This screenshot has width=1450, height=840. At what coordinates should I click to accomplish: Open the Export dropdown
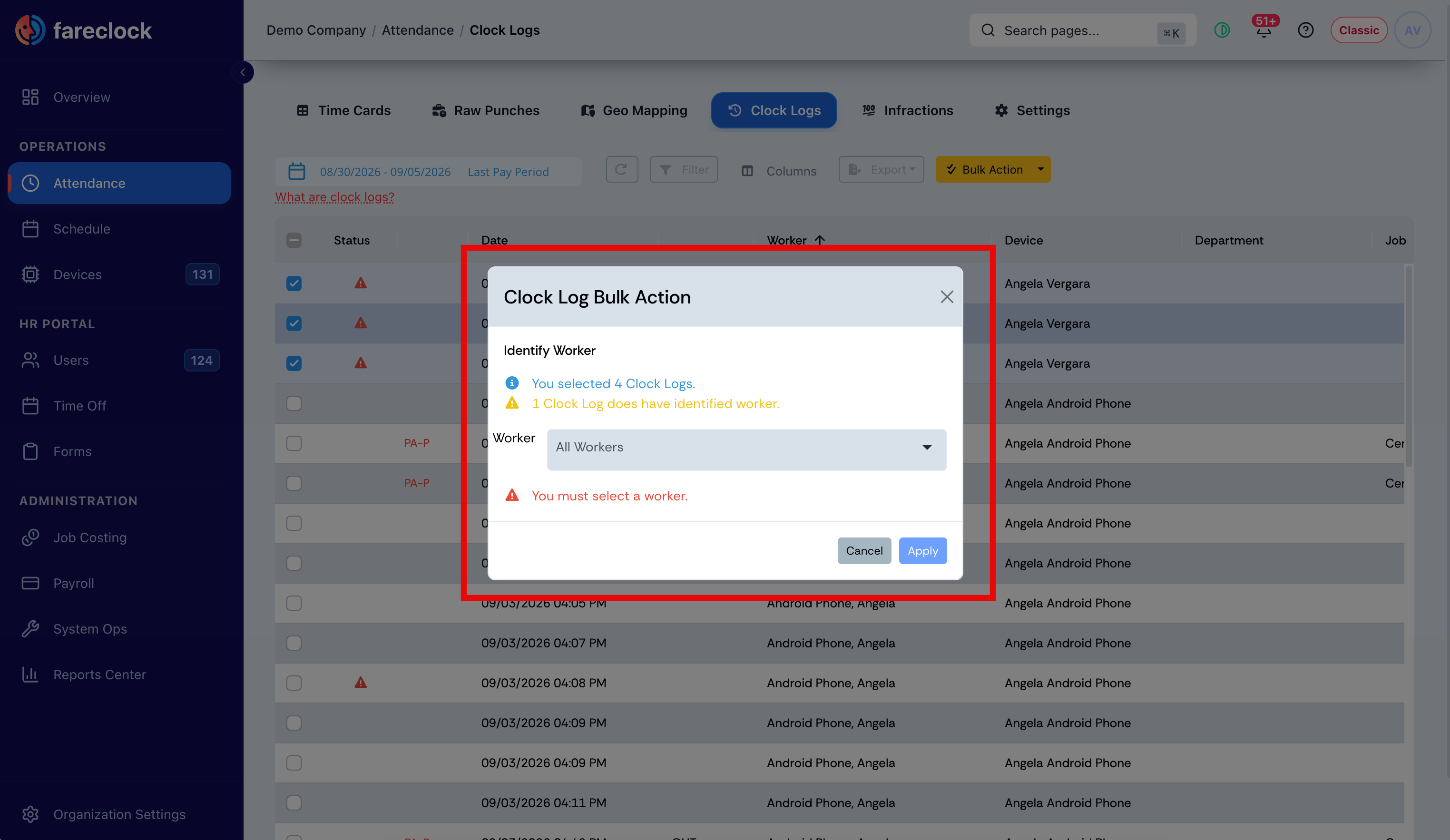tap(881, 170)
